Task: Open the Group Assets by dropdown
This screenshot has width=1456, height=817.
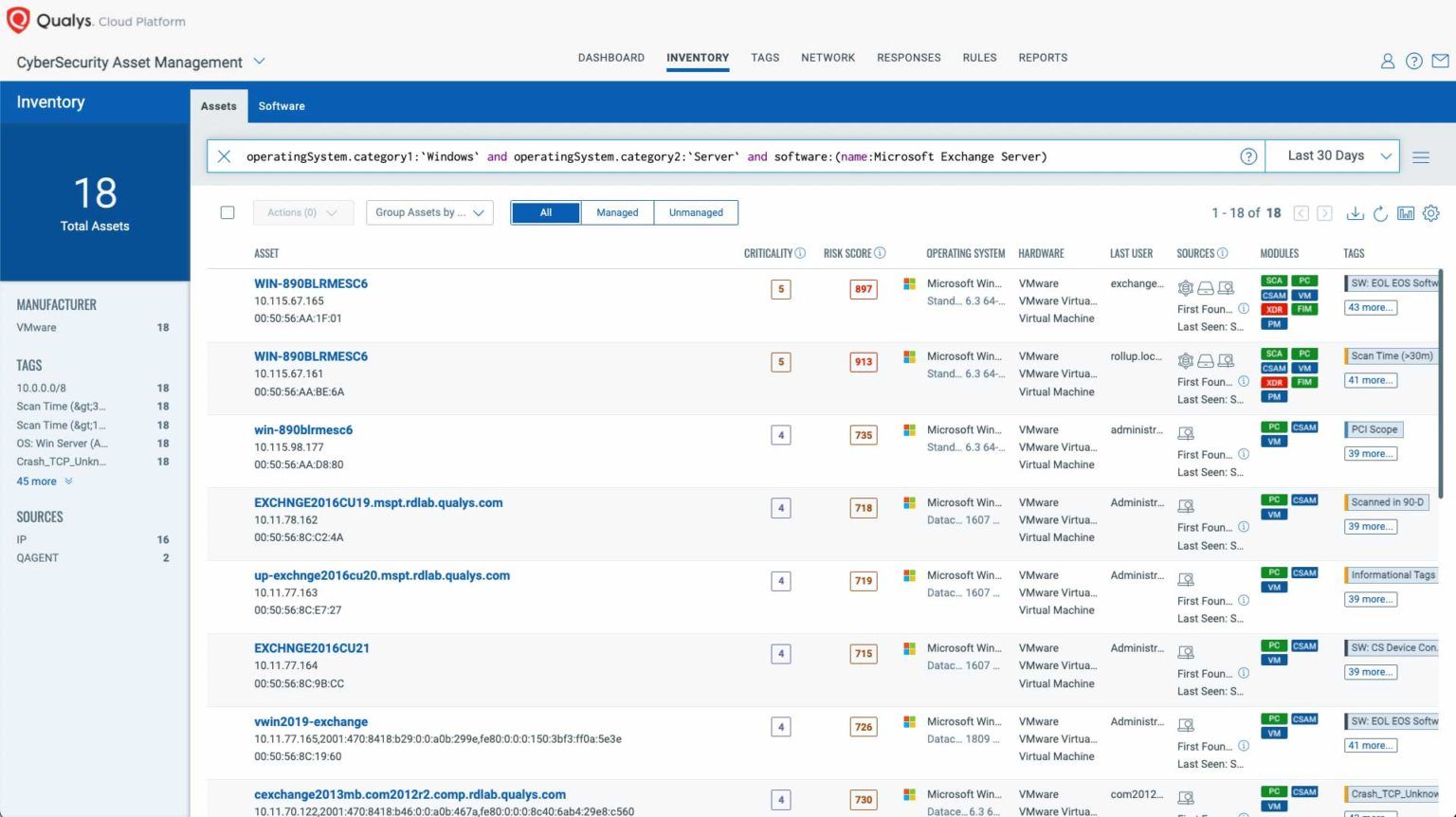Action: click(x=428, y=212)
